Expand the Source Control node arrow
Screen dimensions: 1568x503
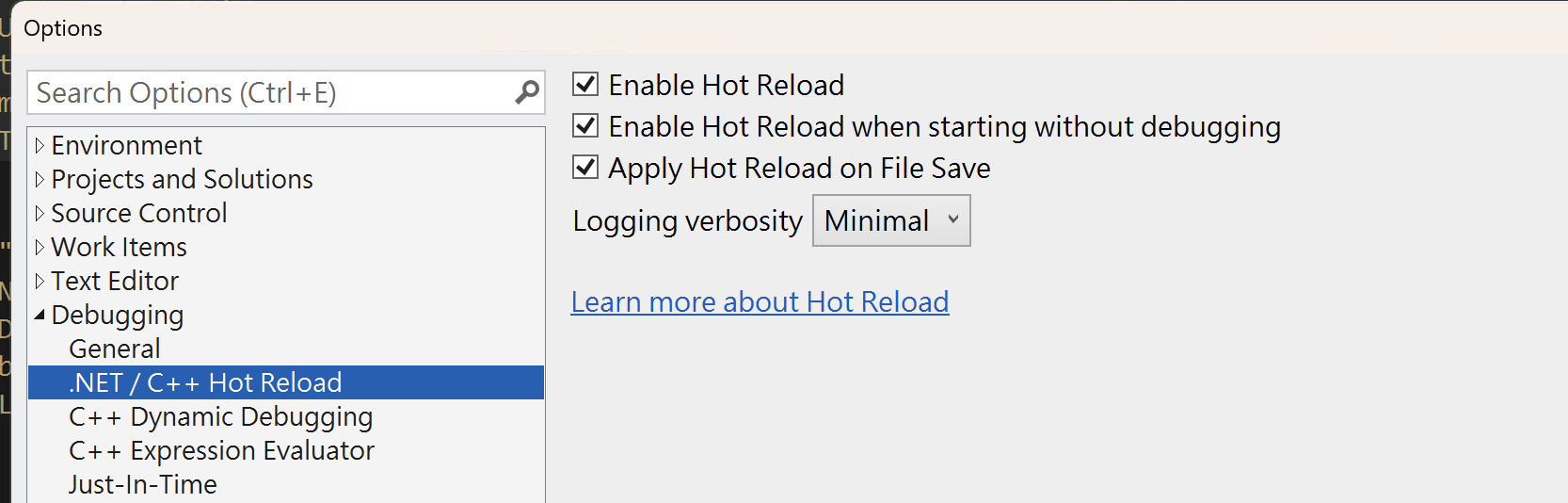pyautogui.click(x=40, y=214)
